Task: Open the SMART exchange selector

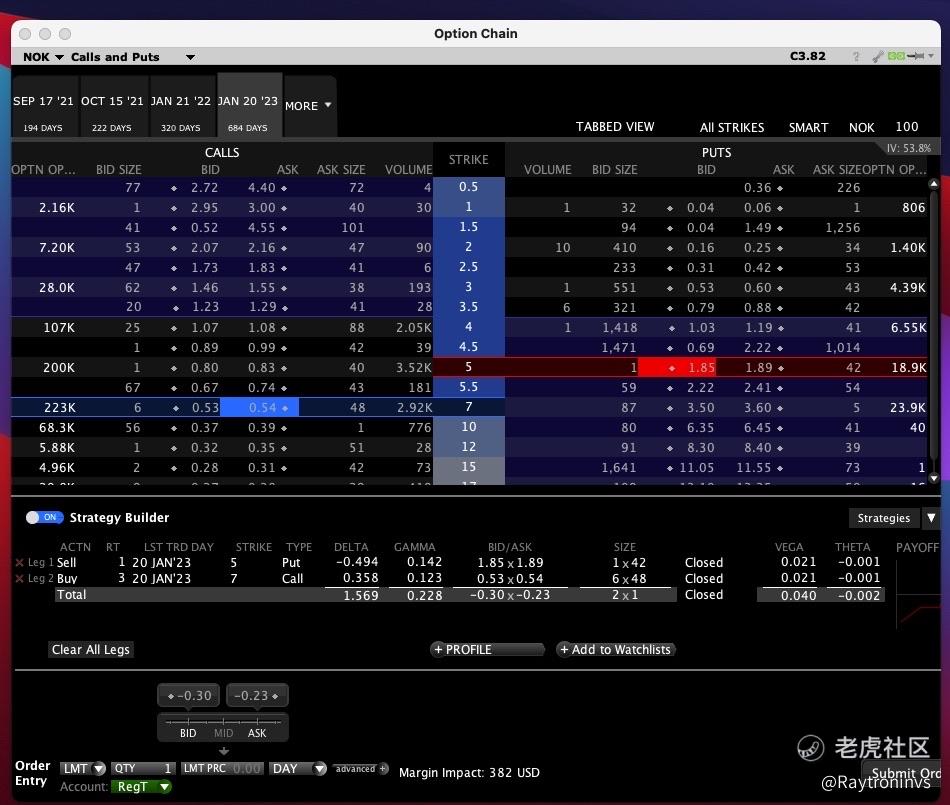Action: [808, 127]
